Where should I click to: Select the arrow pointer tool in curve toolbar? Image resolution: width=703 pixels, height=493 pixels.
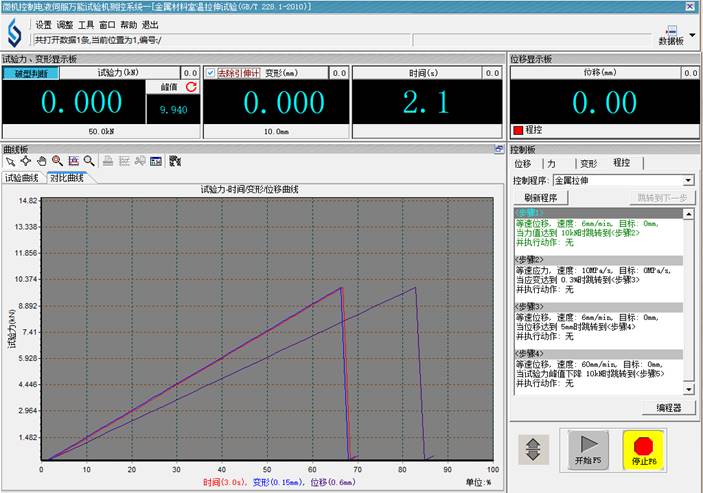coord(10,160)
